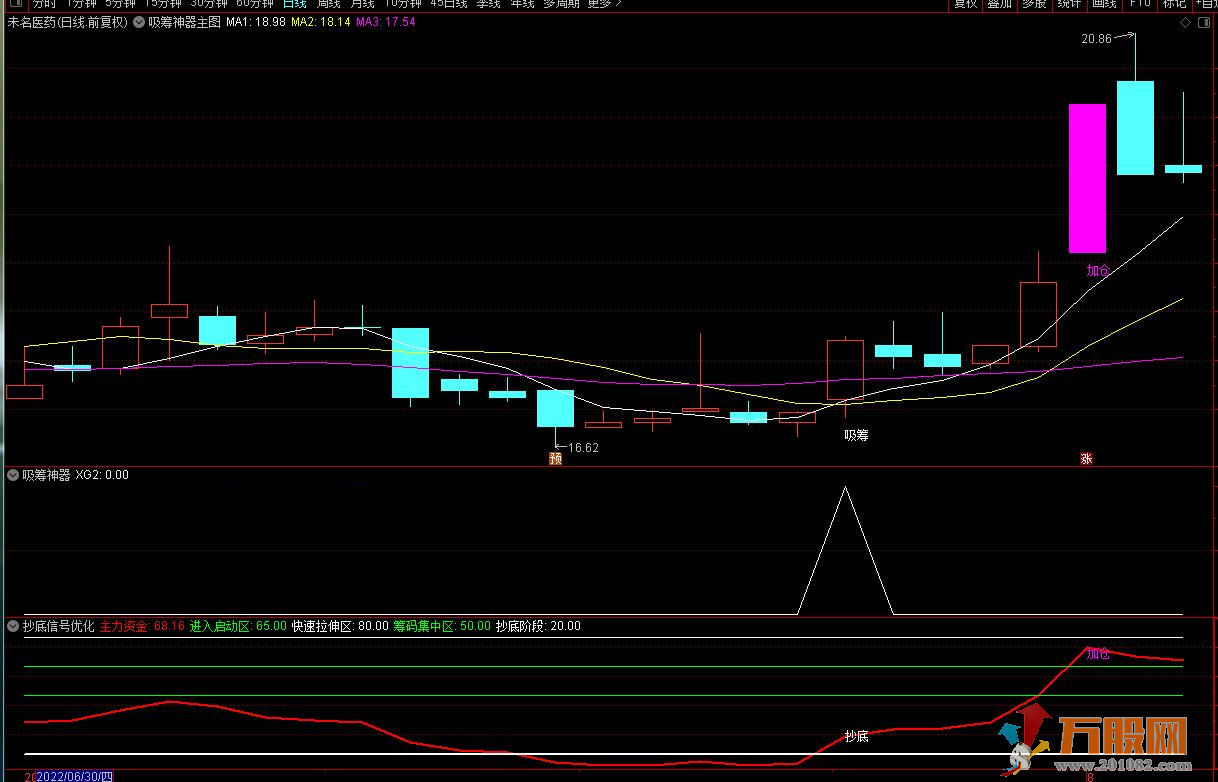This screenshot has height=782, width=1218.
Task: Click the red 涨 marker below chart
Action: tap(1086, 459)
